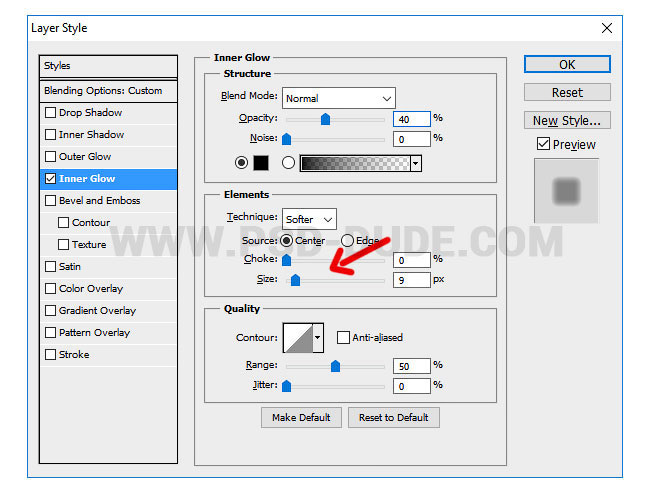Click the Jitter slider handle

click(x=286, y=386)
